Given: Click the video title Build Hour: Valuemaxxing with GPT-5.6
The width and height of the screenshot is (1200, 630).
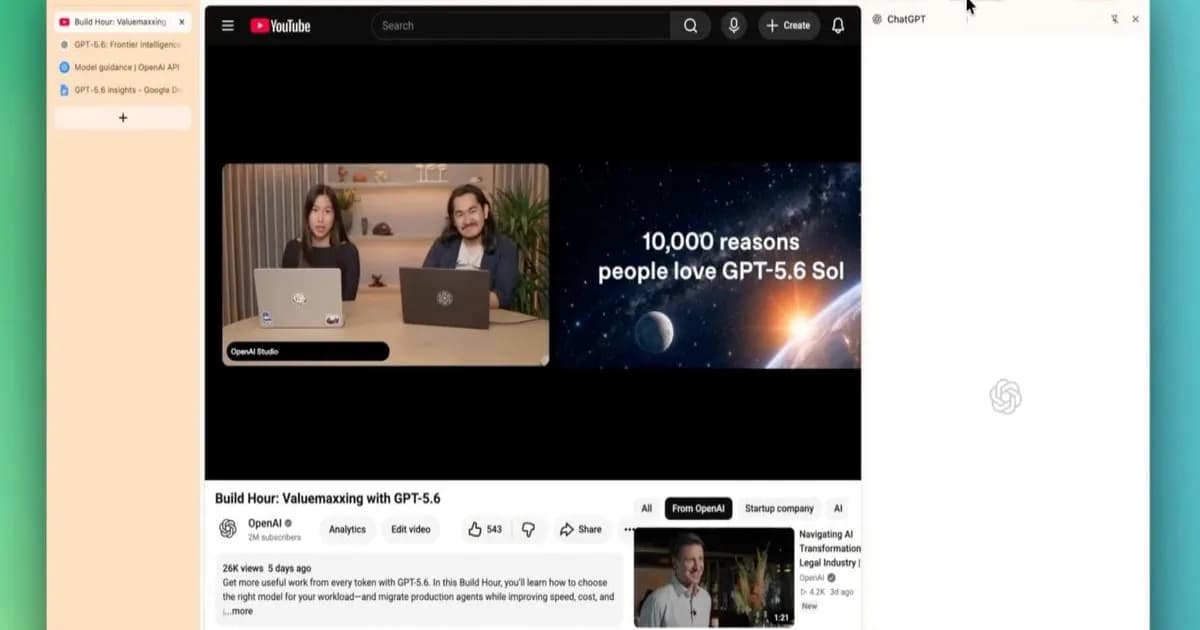Looking at the screenshot, I should point(328,498).
